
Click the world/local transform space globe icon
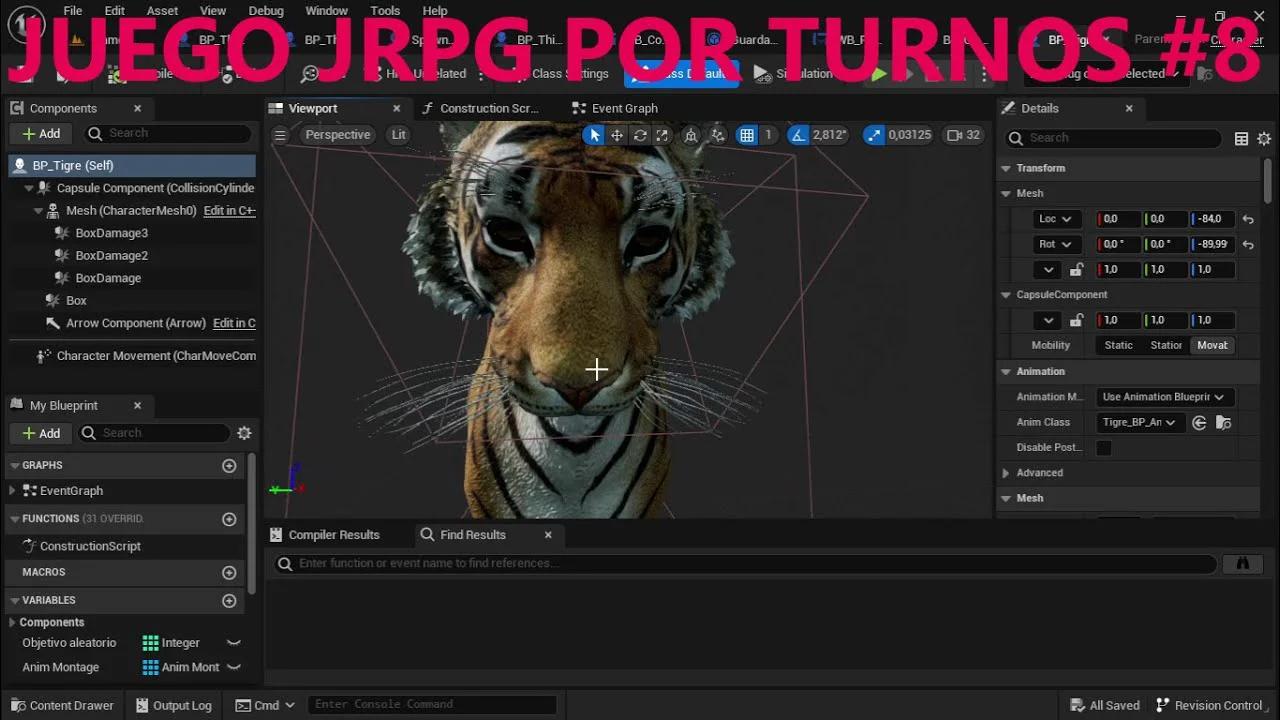pos(690,134)
